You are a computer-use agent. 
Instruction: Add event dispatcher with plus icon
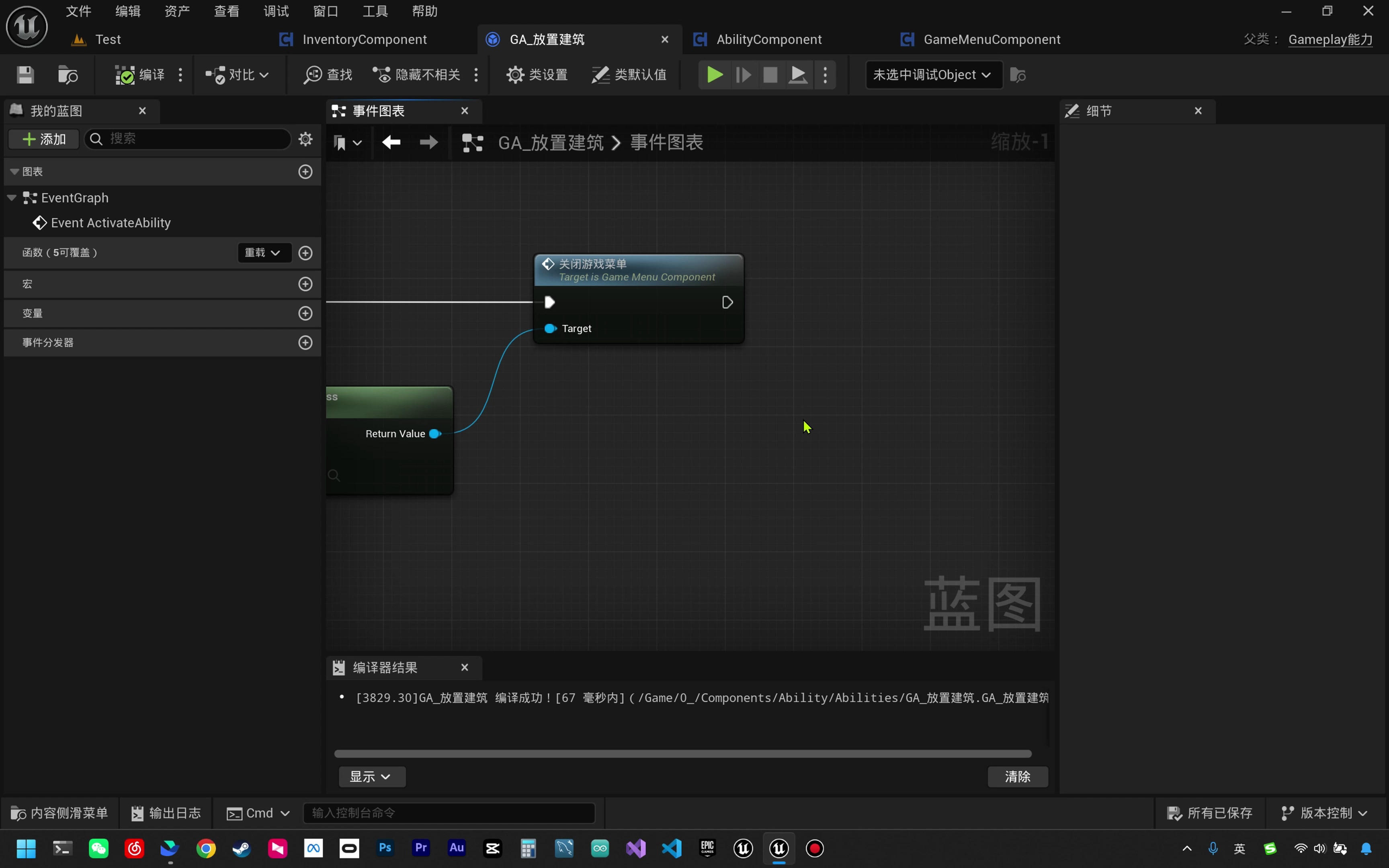[305, 342]
